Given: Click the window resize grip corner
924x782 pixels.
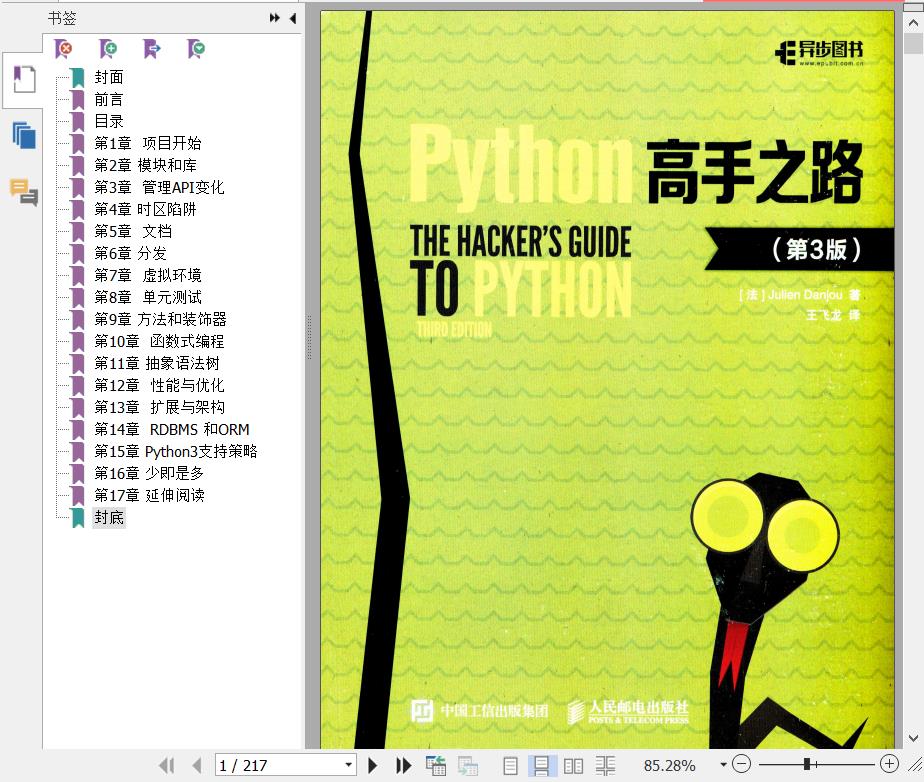Looking at the screenshot, I should coord(916,765).
